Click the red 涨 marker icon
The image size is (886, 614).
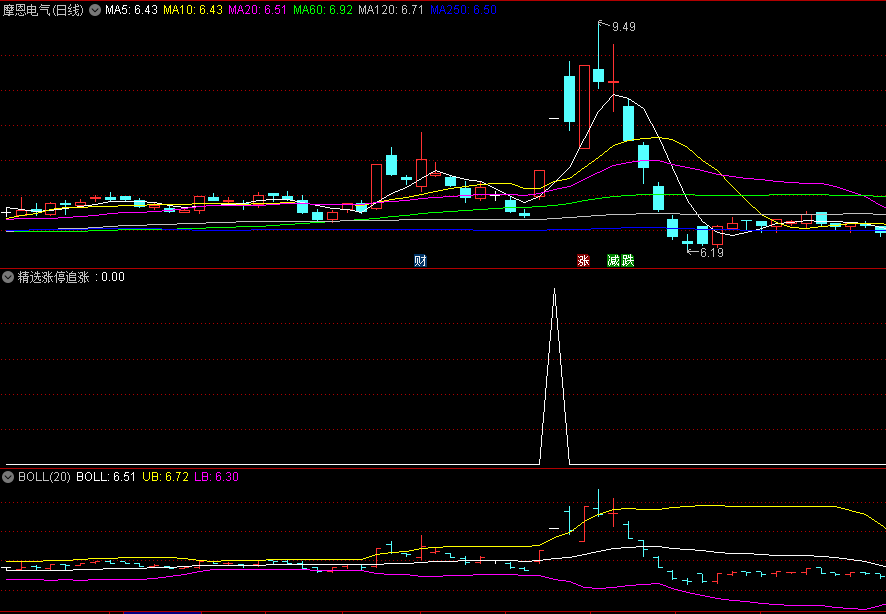coord(583,260)
